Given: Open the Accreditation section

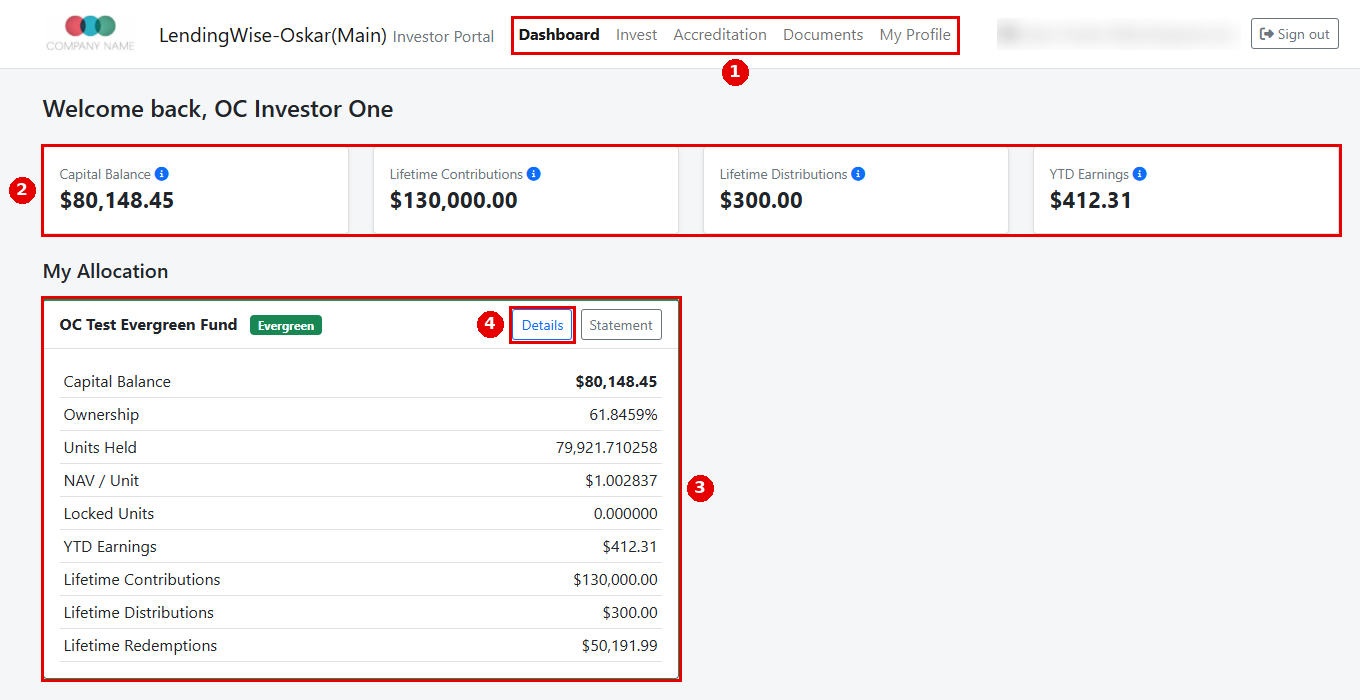Looking at the screenshot, I should click(720, 34).
